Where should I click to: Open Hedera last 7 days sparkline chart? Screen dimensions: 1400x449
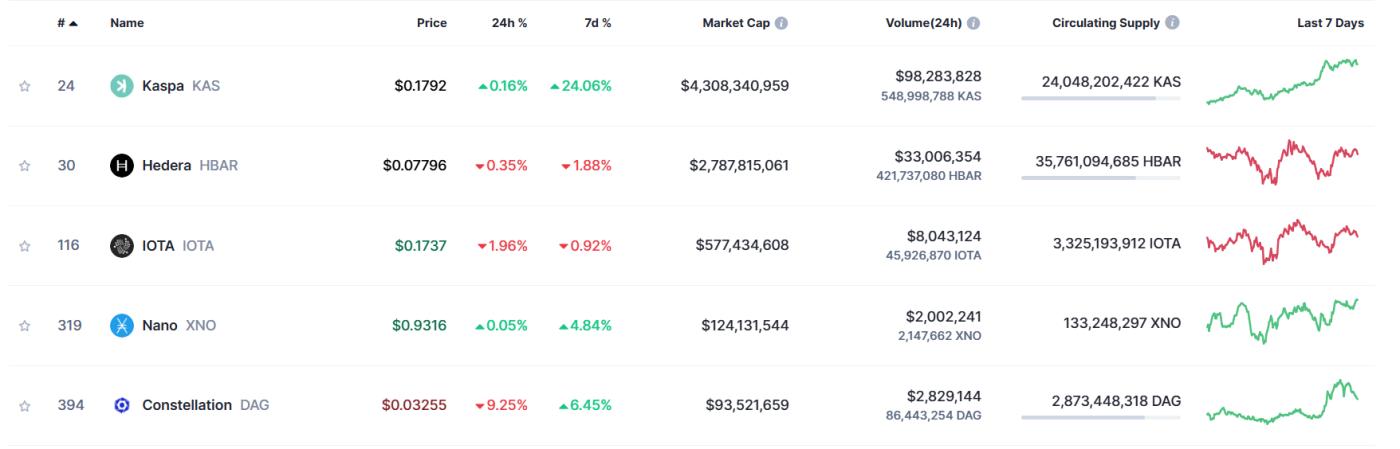1282,163
